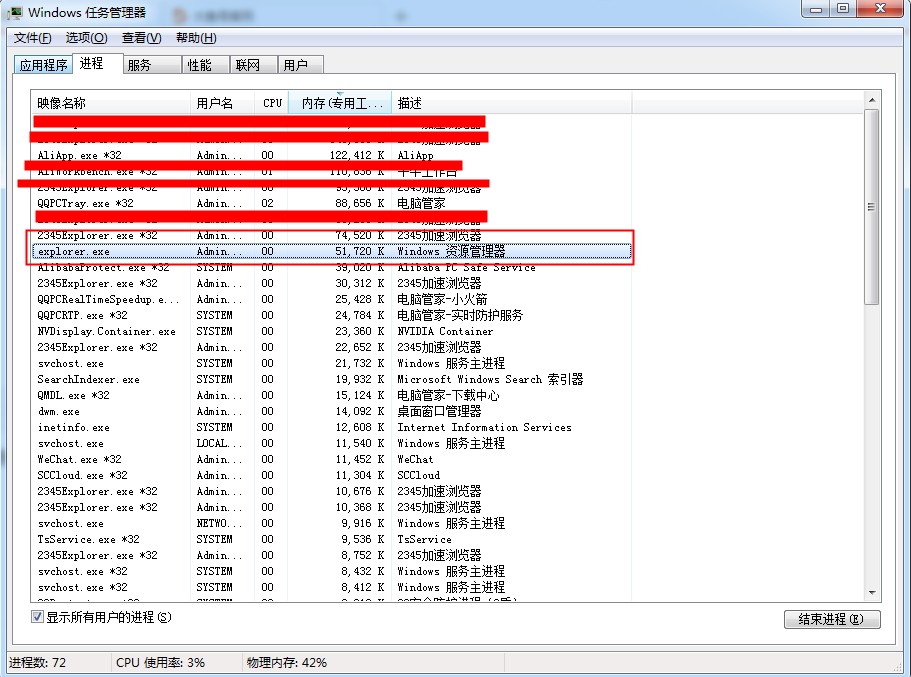Image resolution: width=911 pixels, height=677 pixels.
Task: Click the CPU 使用率: 3% status entry
Action: 160,662
